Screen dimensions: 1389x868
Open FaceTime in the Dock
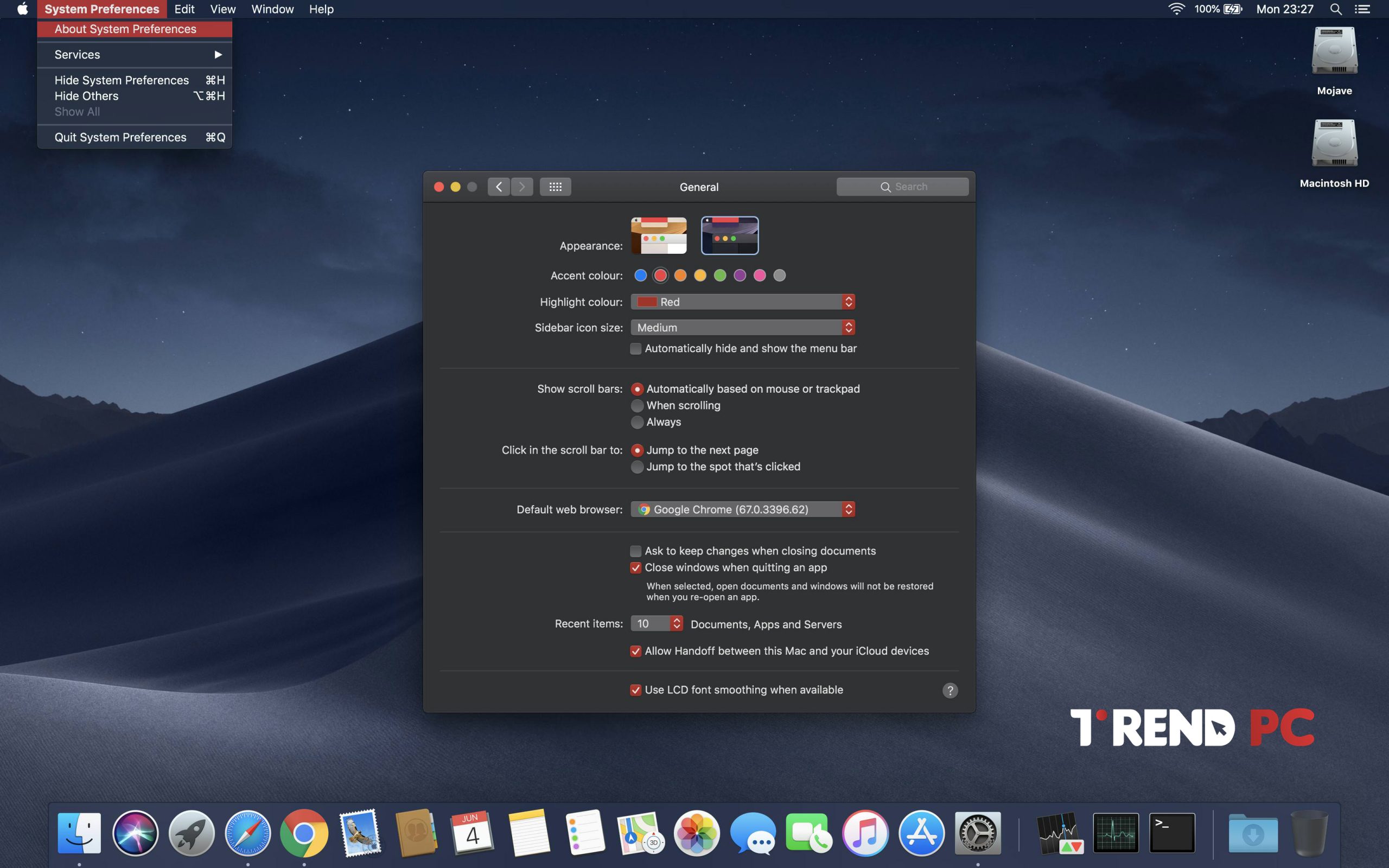click(810, 832)
